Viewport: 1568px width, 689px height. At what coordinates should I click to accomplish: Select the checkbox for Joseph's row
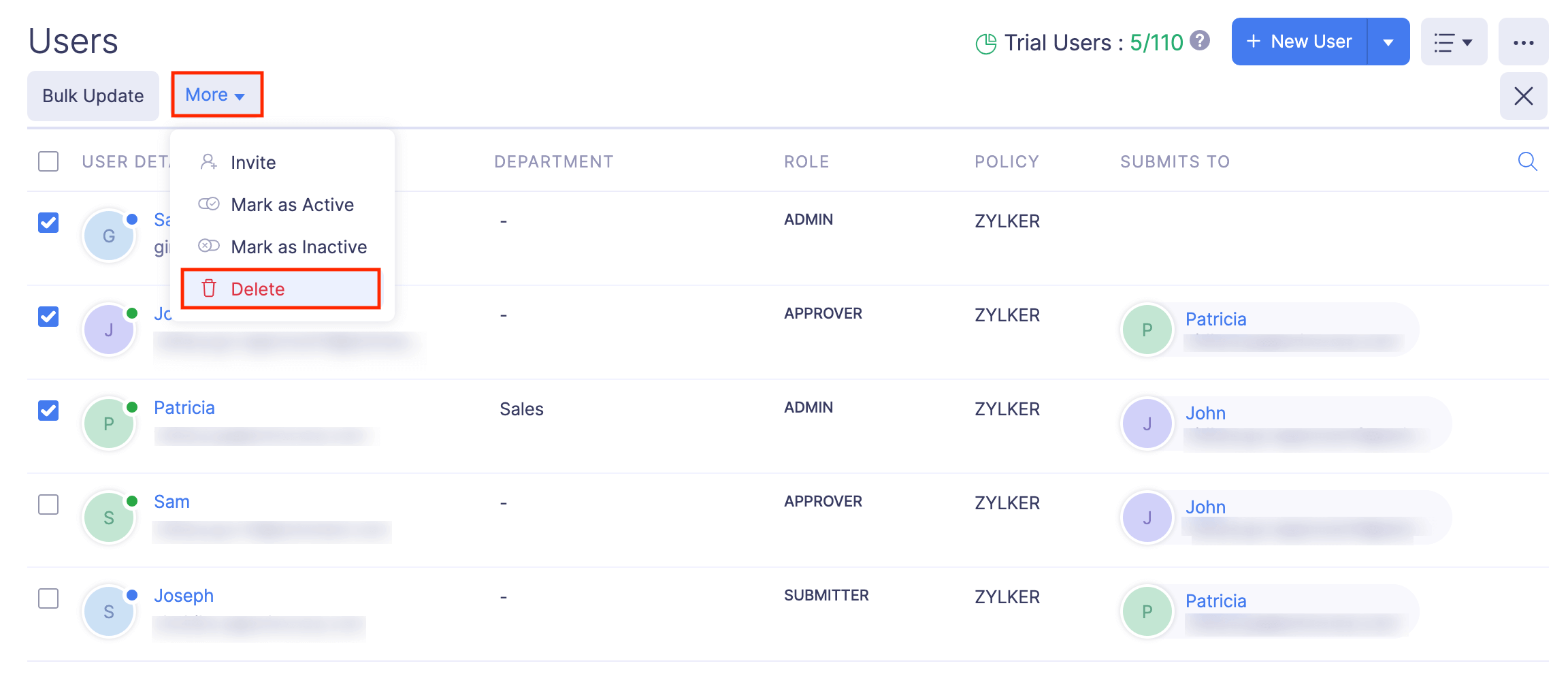(48, 598)
